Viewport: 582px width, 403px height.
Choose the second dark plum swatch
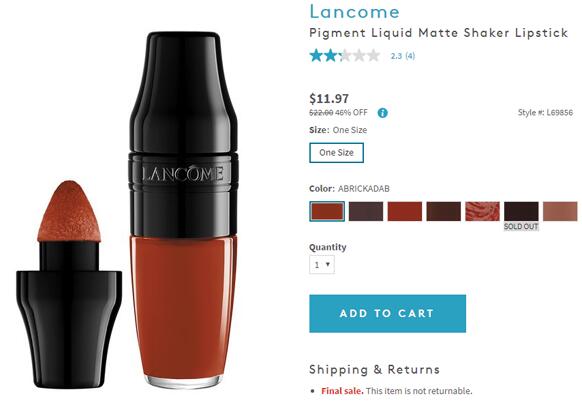(366, 212)
